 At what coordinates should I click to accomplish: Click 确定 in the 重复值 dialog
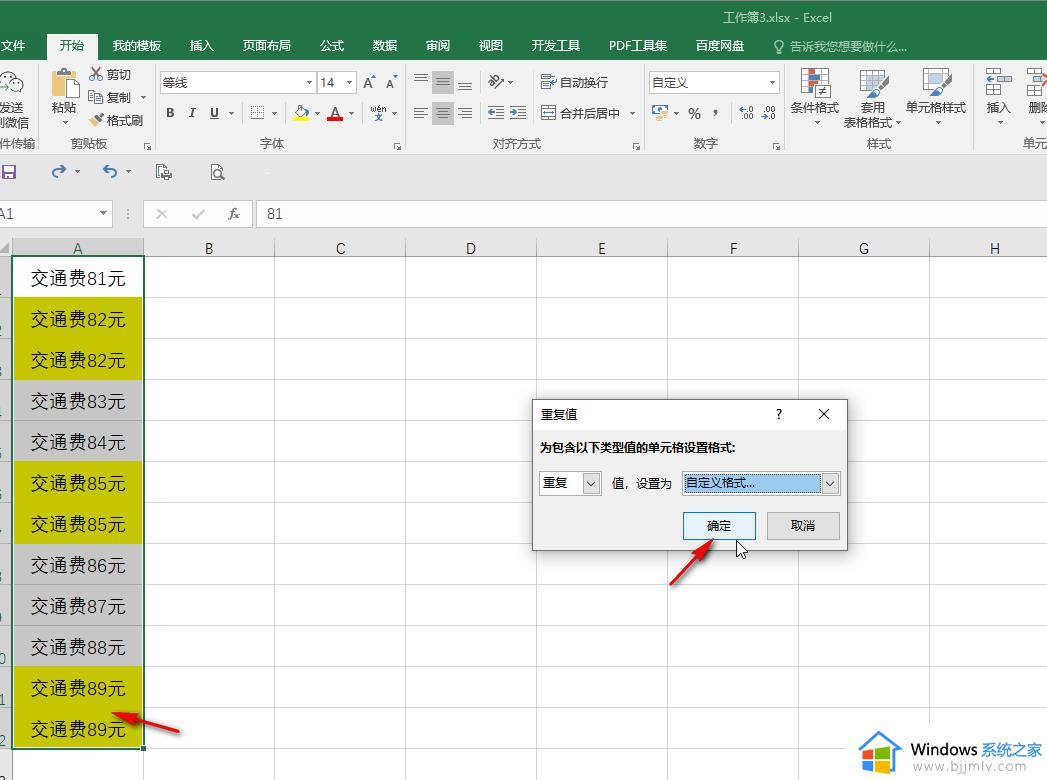click(719, 526)
